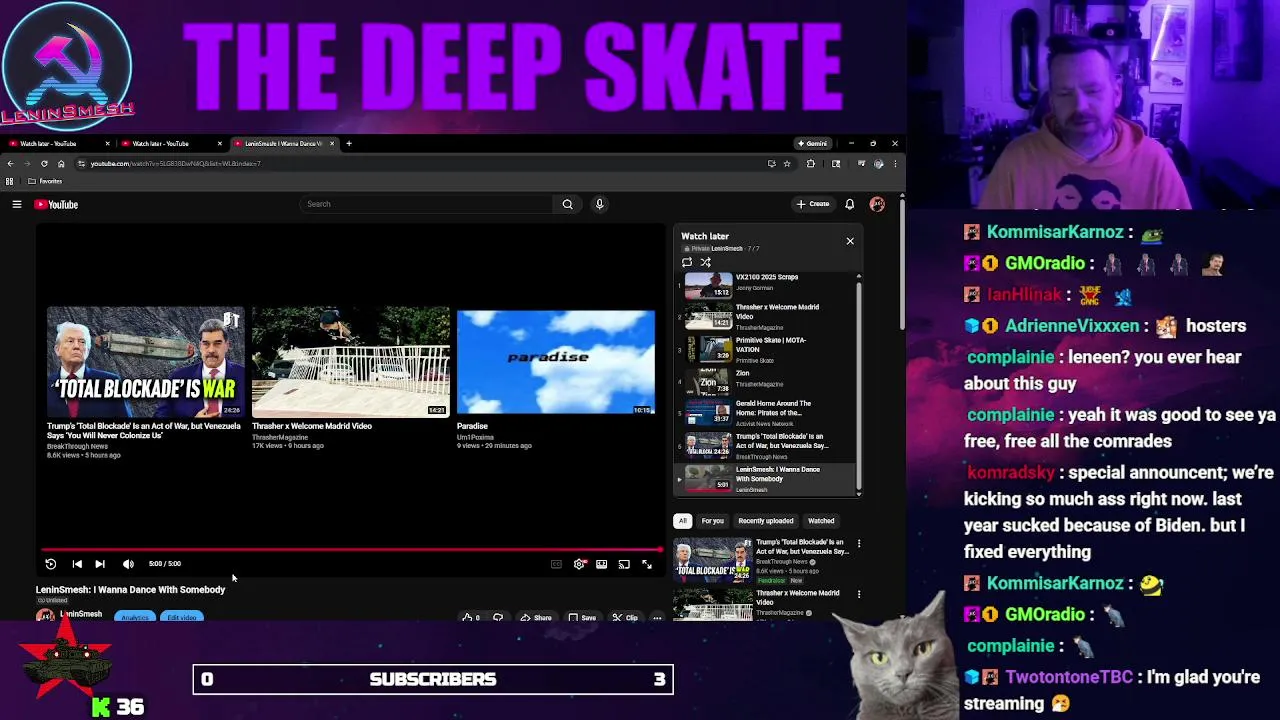This screenshot has width=1280, height=720.
Task: Open Paradise end-screen video thumbnail
Action: (556, 362)
